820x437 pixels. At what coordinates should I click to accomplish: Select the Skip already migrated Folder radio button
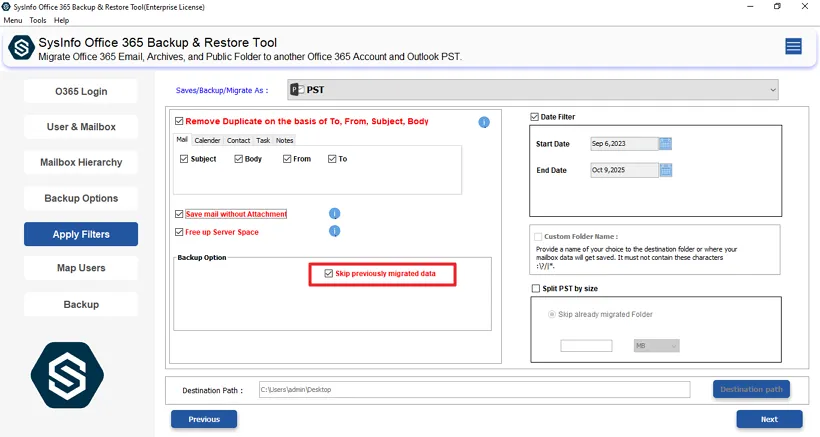point(550,314)
